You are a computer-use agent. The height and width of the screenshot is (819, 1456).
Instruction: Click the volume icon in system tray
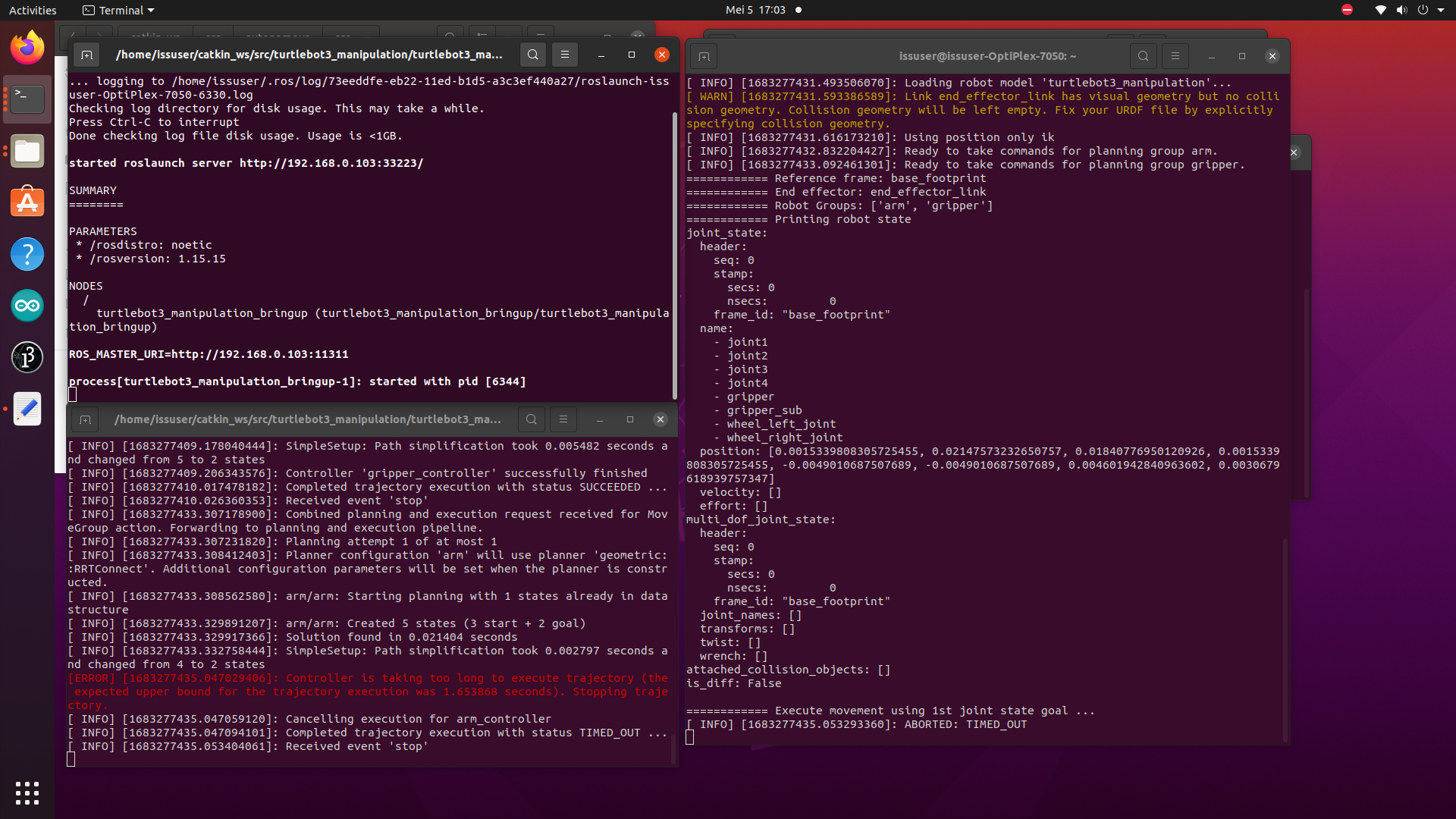pyautogui.click(x=1401, y=10)
